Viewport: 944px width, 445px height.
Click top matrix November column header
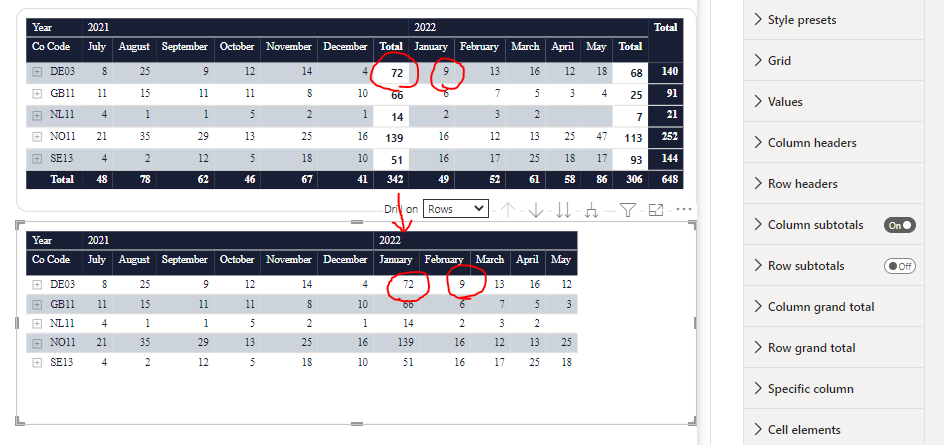pyautogui.click(x=289, y=46)
